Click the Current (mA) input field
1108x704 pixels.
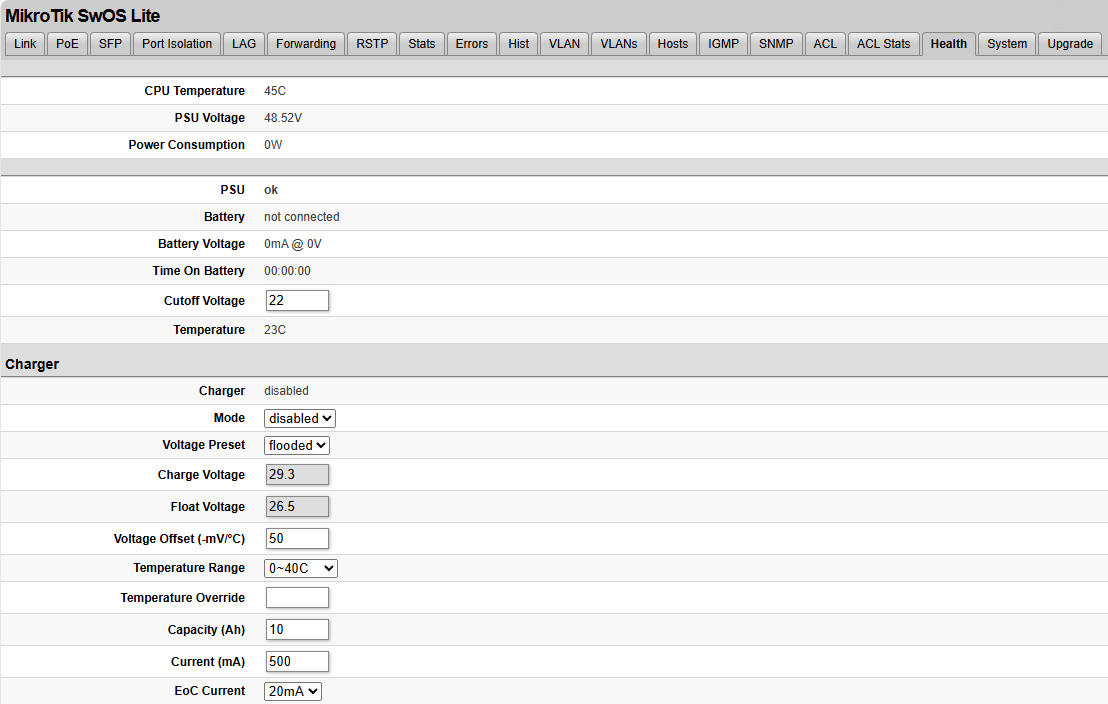pyautogui.click(x=297, y=662)
